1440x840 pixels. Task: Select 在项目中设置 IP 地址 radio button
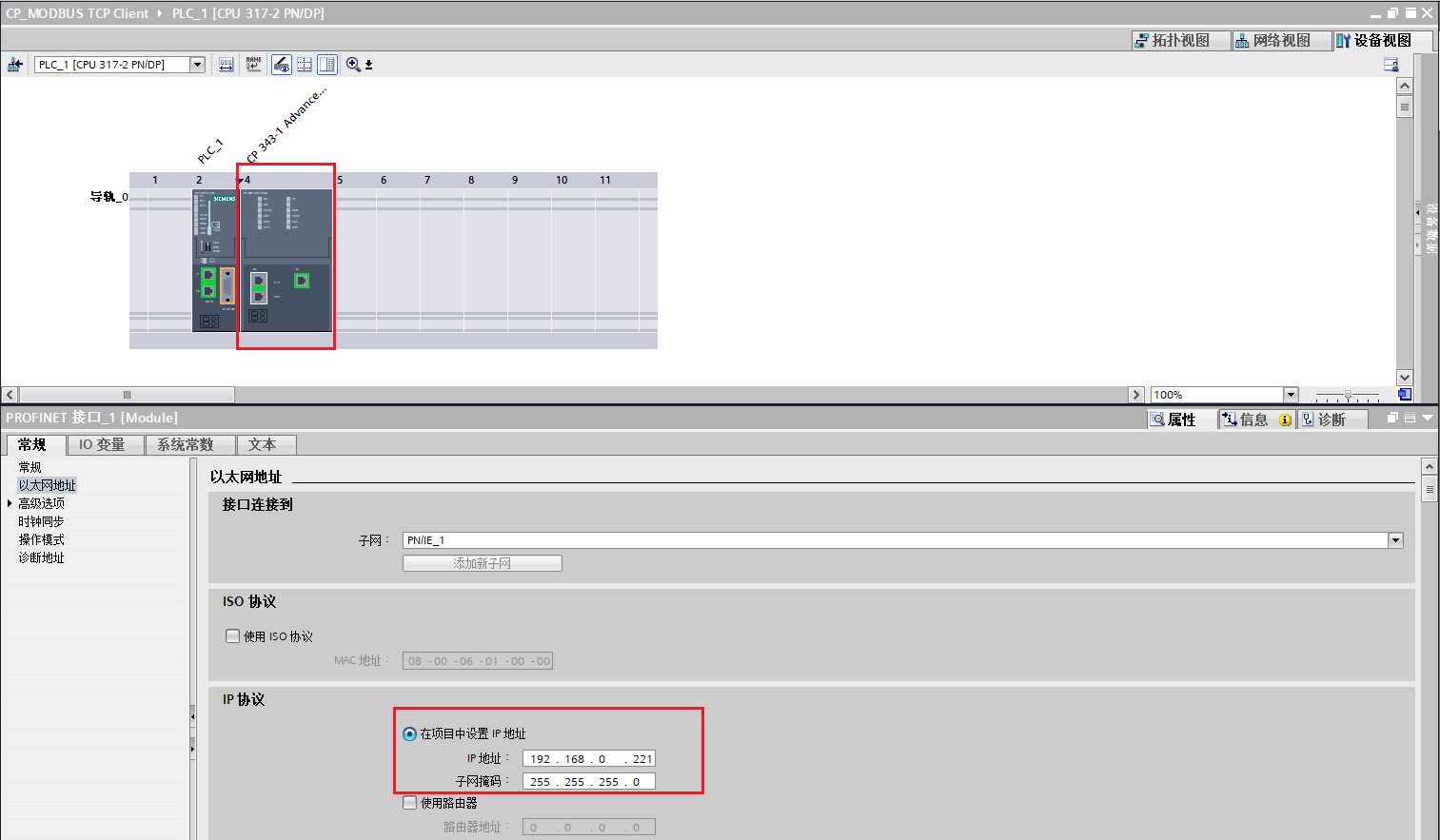click(409, 733)
